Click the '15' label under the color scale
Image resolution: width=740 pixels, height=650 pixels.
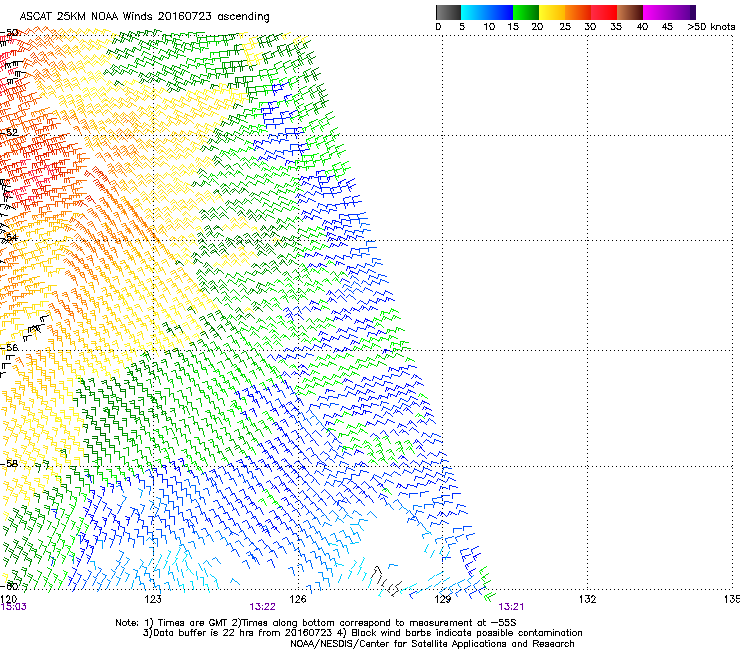[x=513, y=27]
